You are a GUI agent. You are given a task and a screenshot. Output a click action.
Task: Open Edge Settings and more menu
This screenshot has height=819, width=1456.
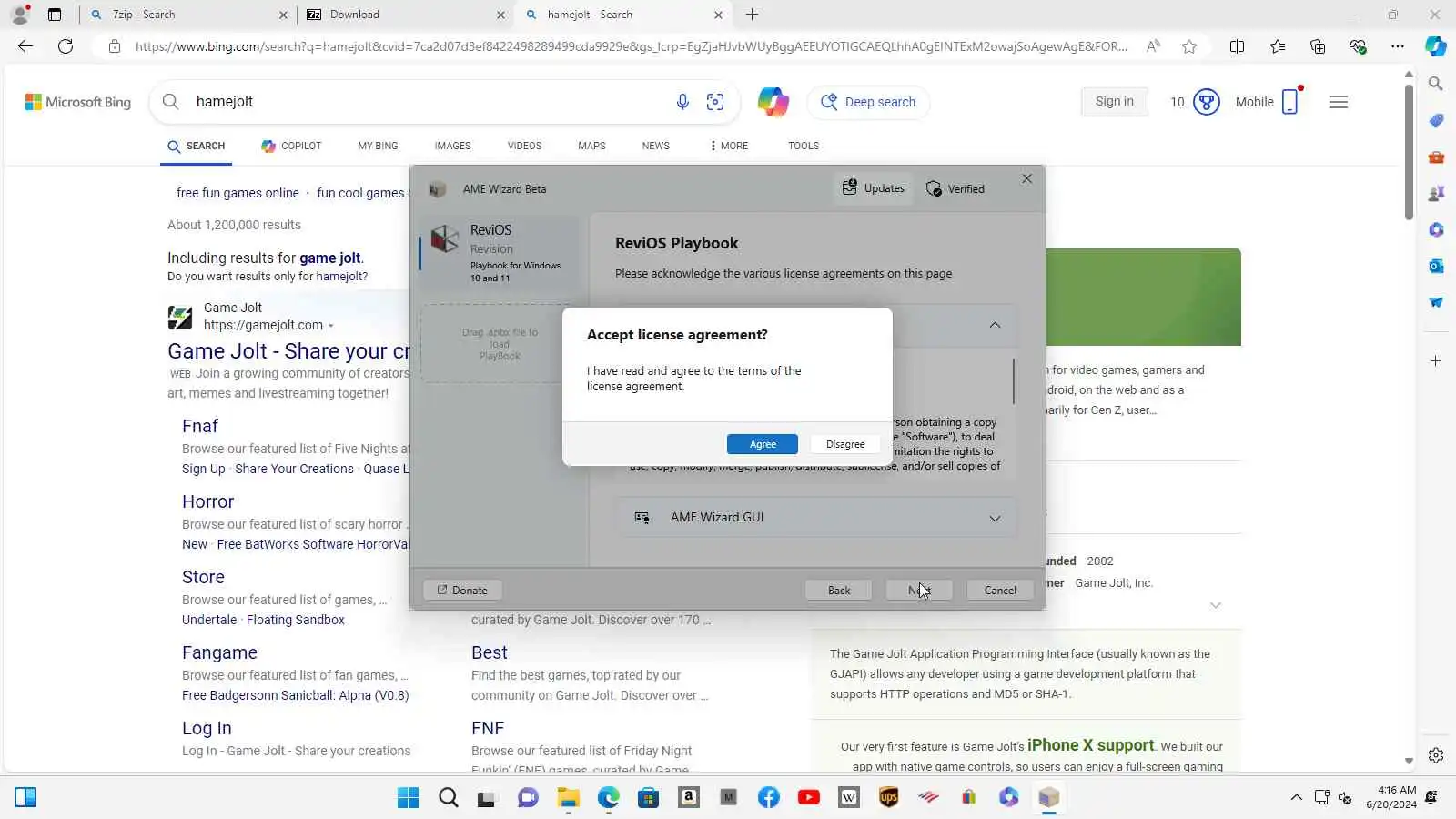(x=1398, y=46)
